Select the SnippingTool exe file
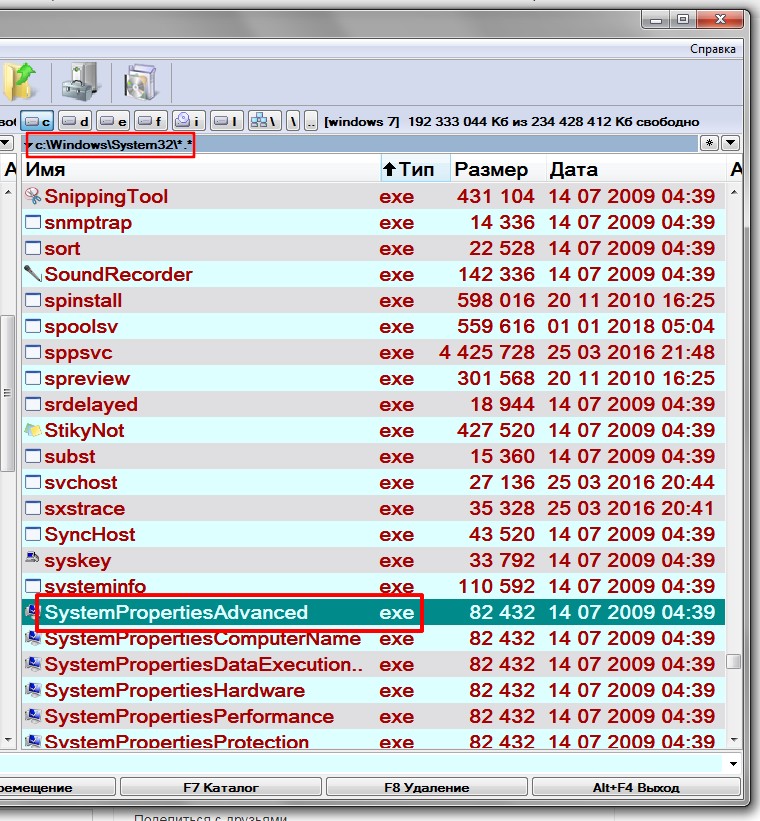Image resolution: width=760 pixels, height=821 pixels. point(106,197)
